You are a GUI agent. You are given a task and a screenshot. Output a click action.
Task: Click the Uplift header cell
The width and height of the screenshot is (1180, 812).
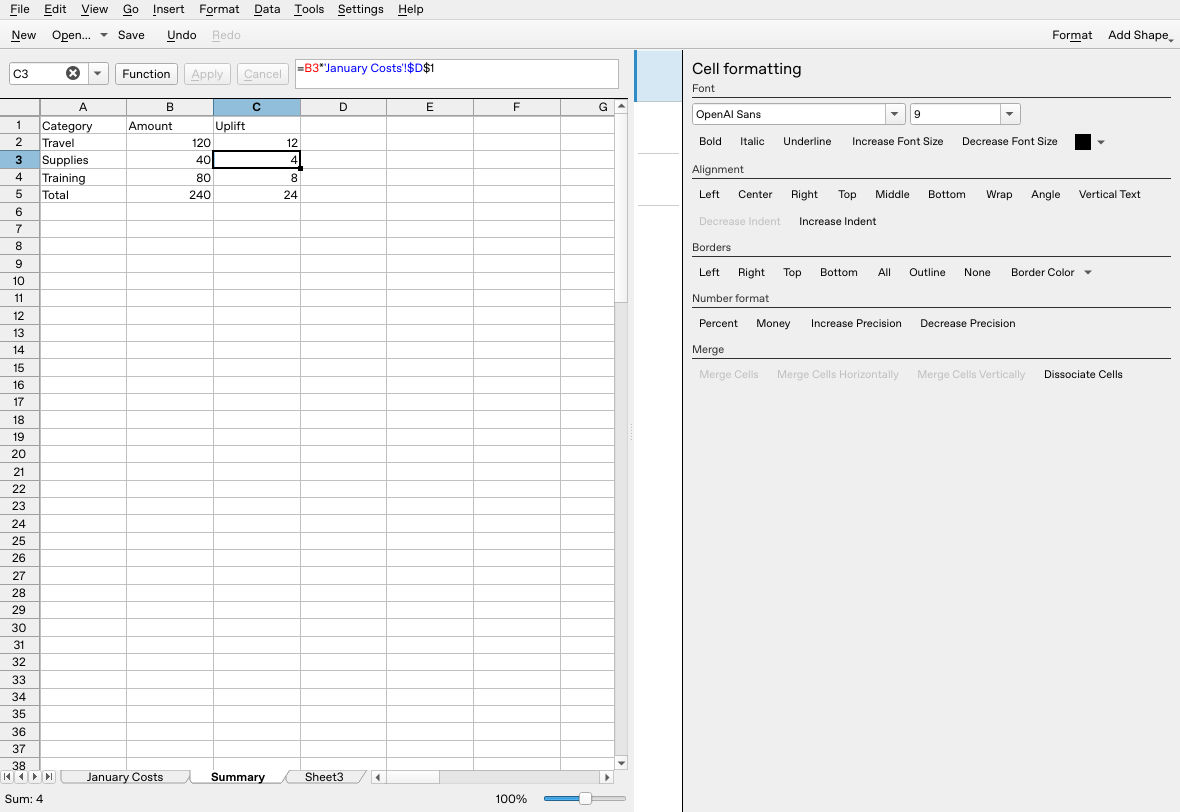click(257, 126)
